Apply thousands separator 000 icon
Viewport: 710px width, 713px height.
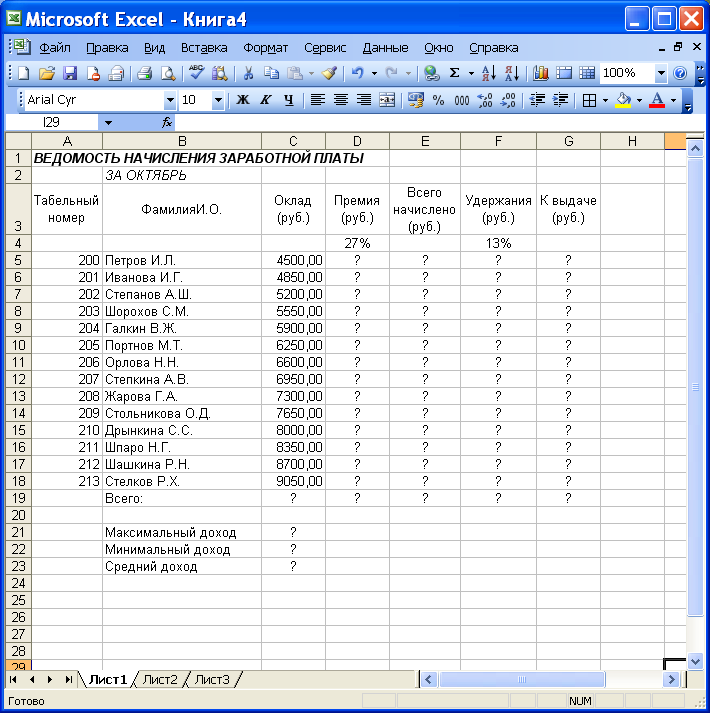coord(462,100)
